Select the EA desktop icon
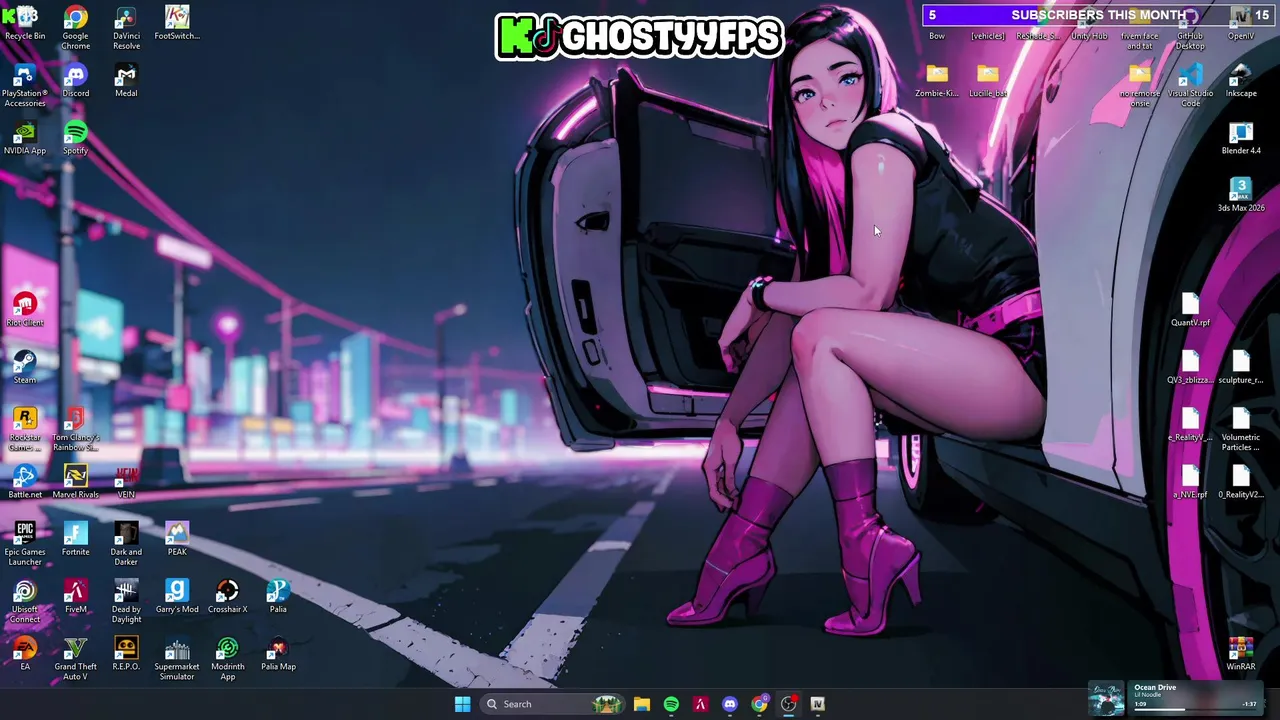 click(x=25, y=654)
